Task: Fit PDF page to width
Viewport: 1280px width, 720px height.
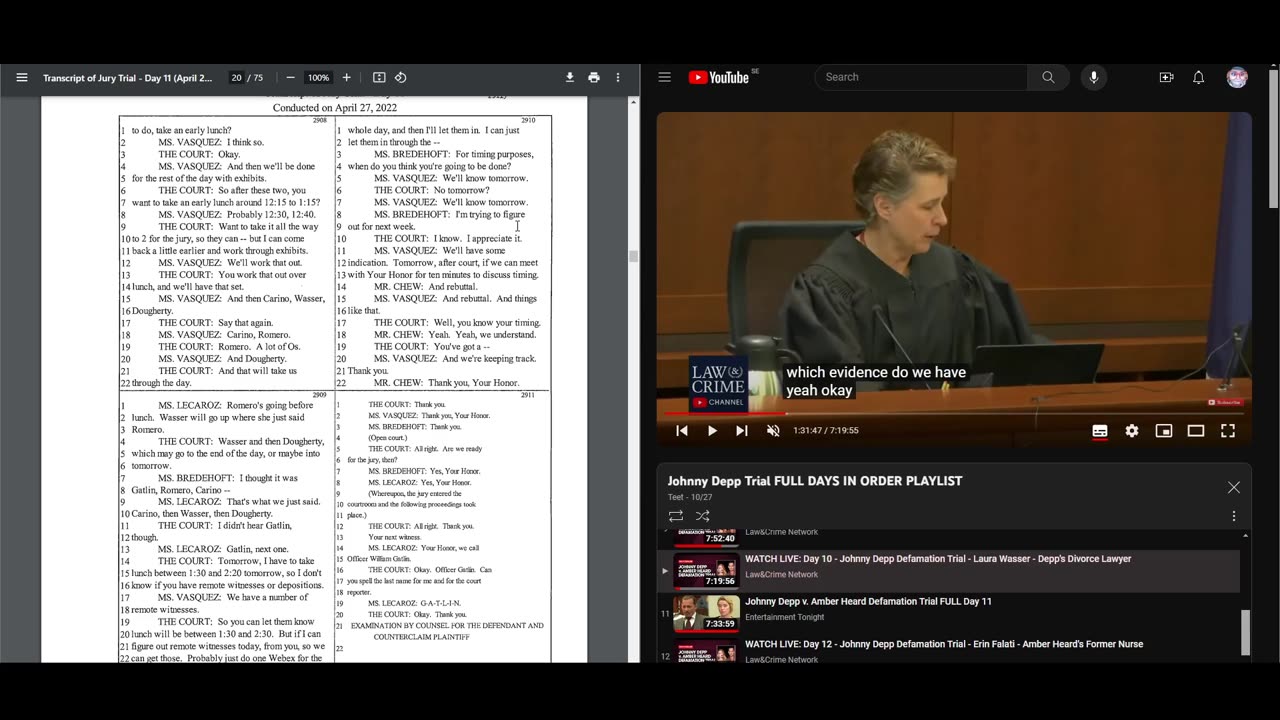Action: 379,77
